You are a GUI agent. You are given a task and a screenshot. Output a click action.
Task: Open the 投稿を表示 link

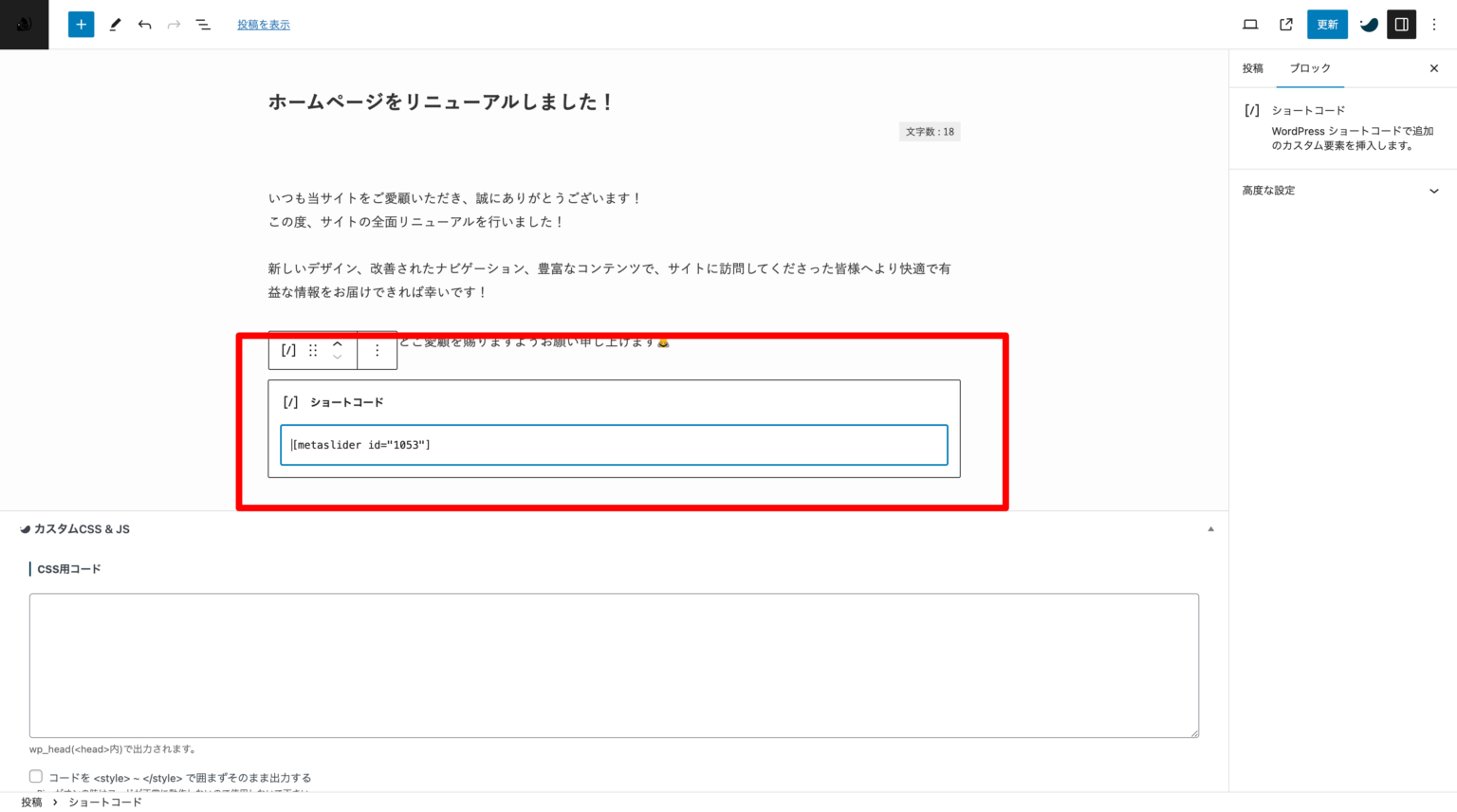pos(263,24)
